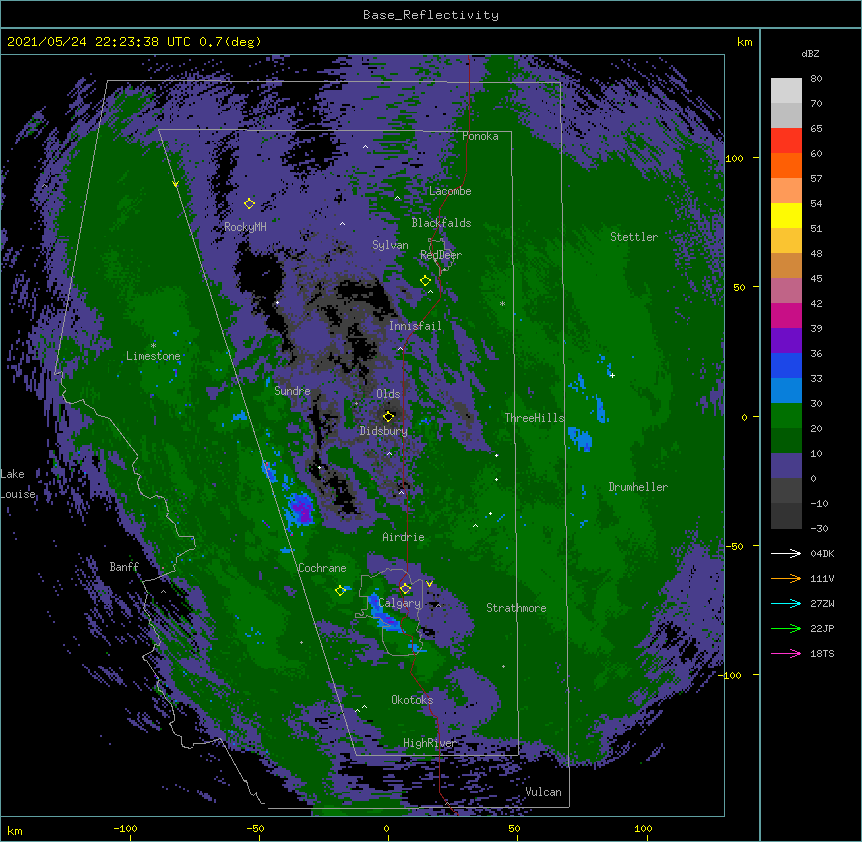Click the dBZ legend heading
862x842 pixels.
pos(810,54)
